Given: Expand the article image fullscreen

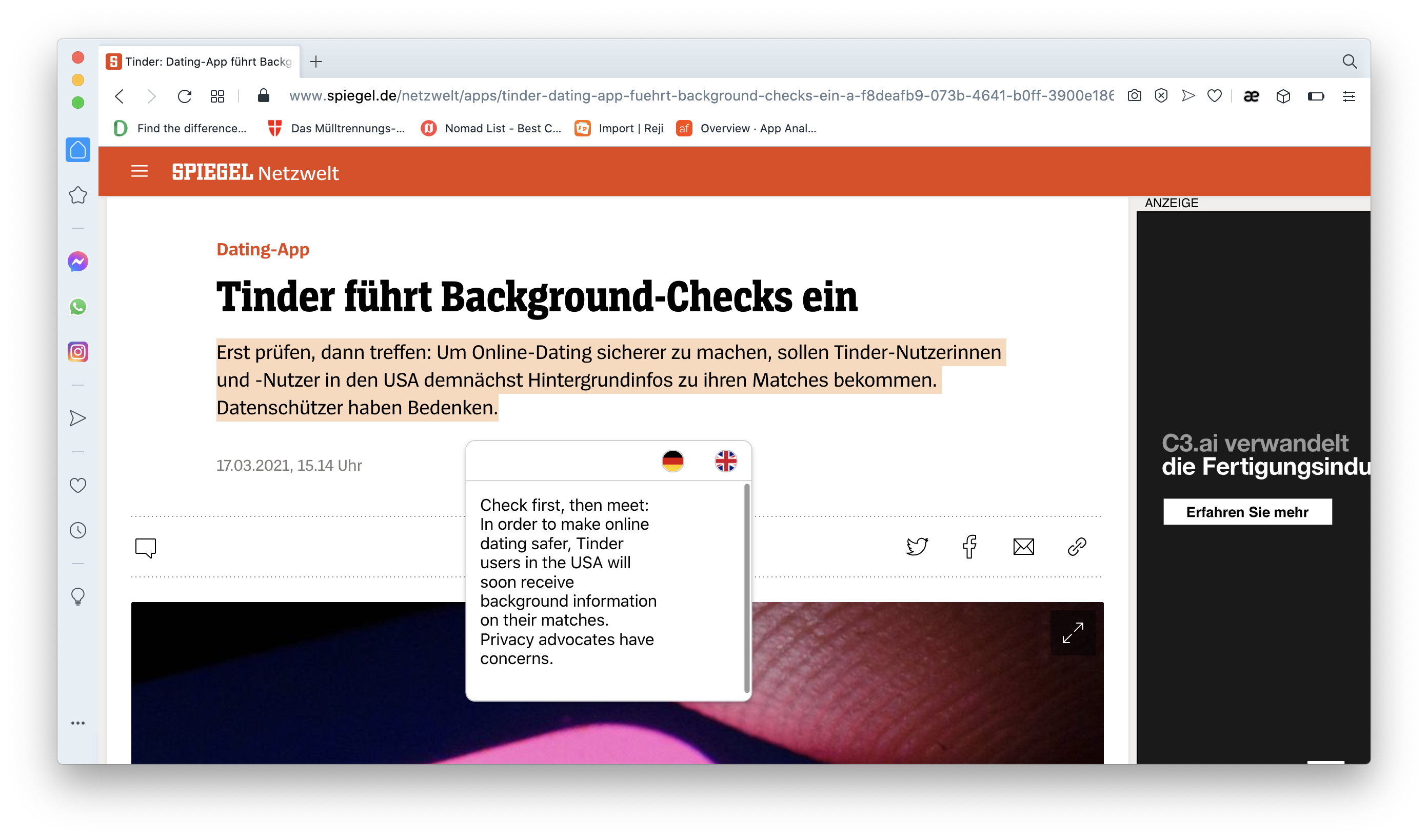Looking at the screenshot, I should [x=1073, y=633].
